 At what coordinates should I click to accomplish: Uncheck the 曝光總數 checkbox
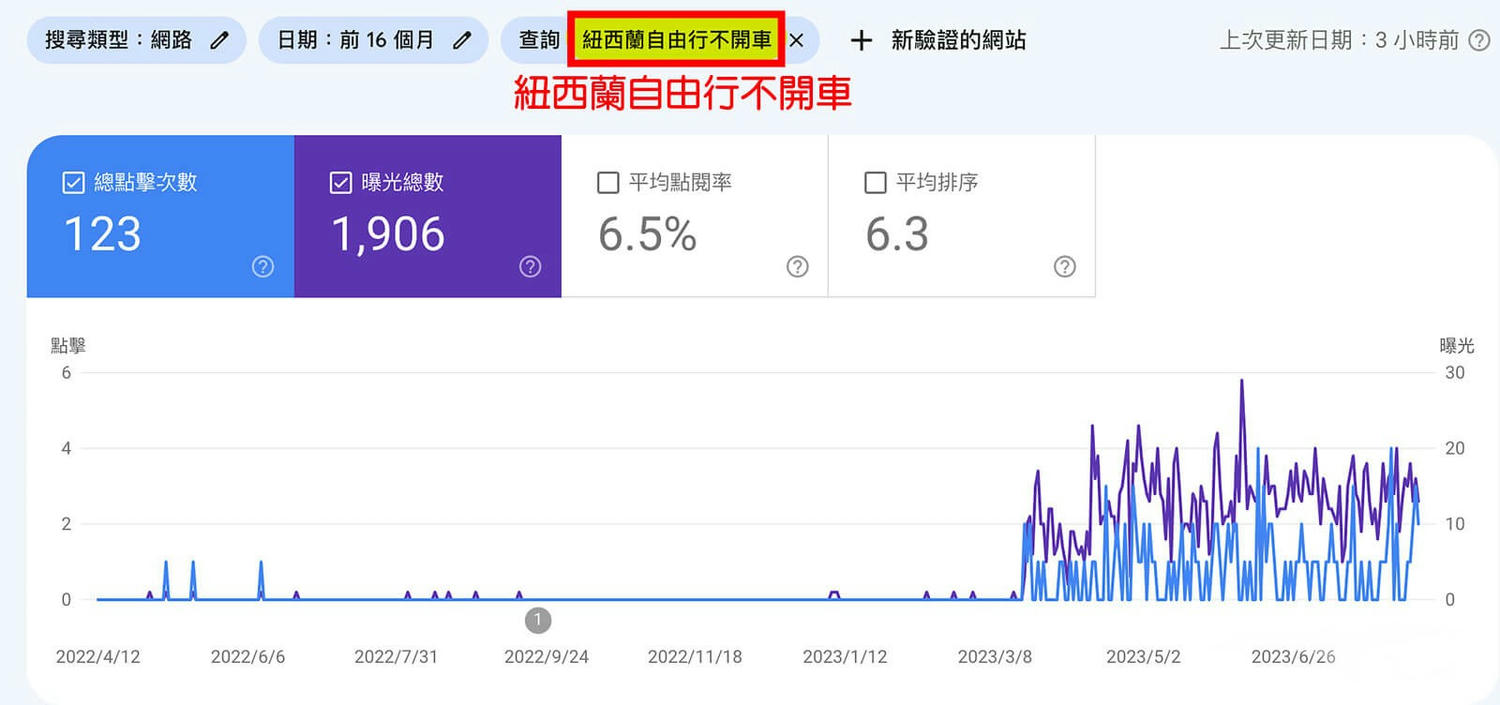tap(340, 181)
